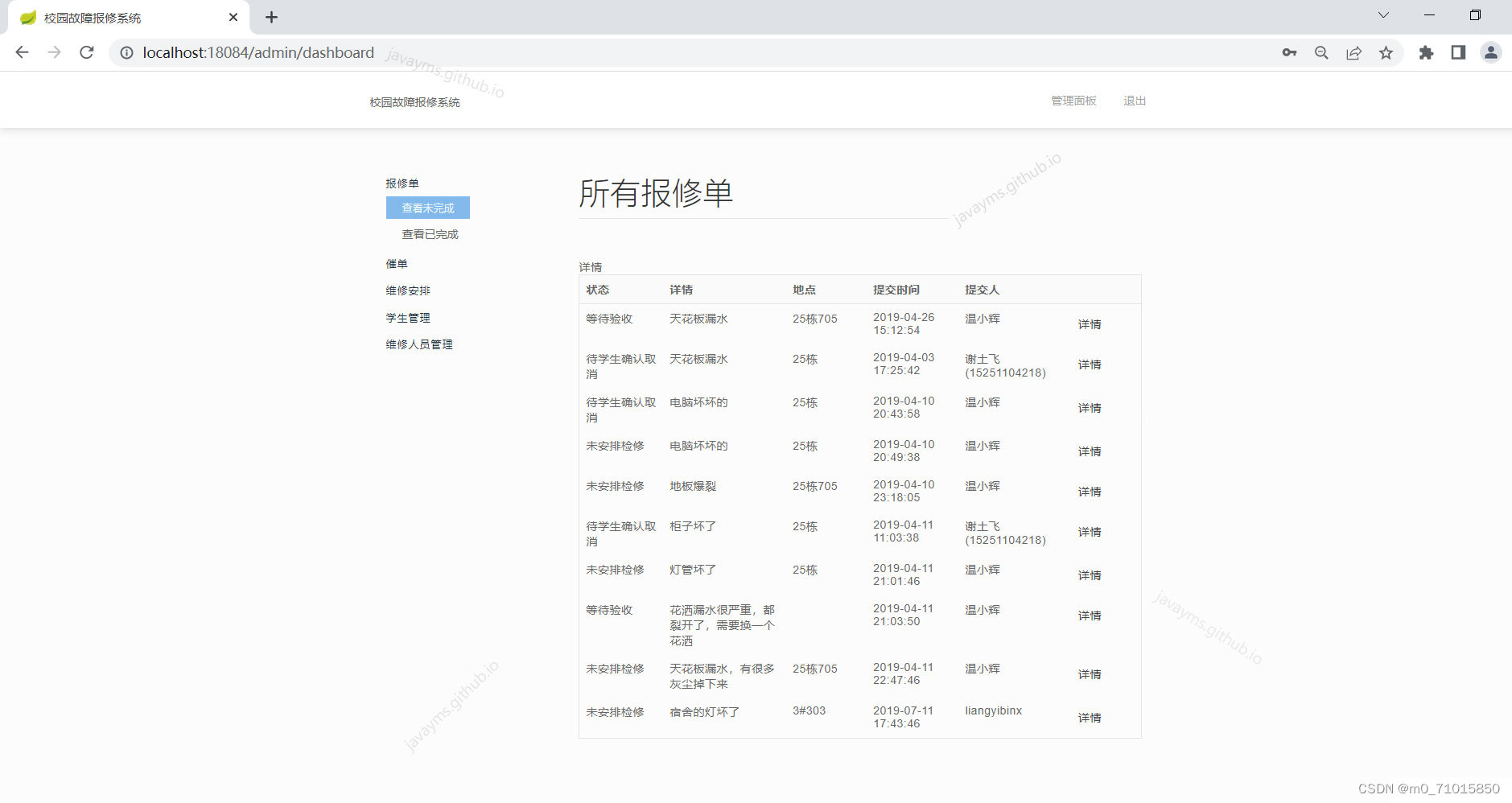The image size is (1512, 803).
Task: Share this page using the share icon
Action: pos(1353,52)
